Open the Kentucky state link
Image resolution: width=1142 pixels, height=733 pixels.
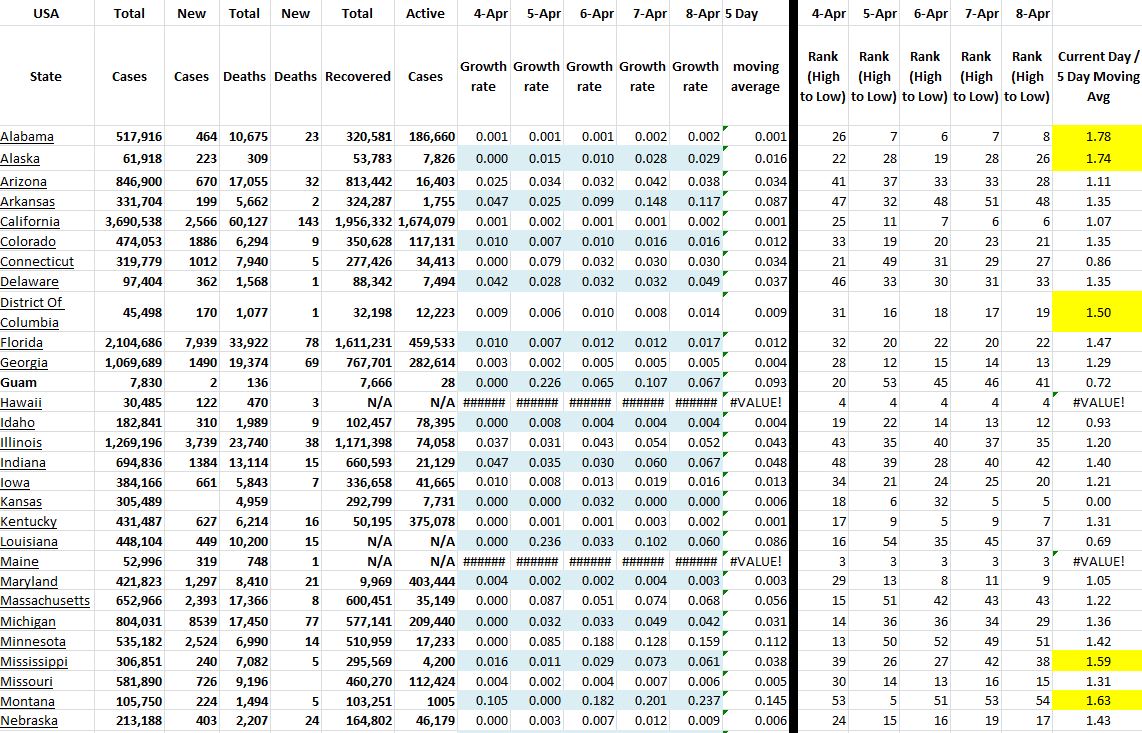pos(28,522)
